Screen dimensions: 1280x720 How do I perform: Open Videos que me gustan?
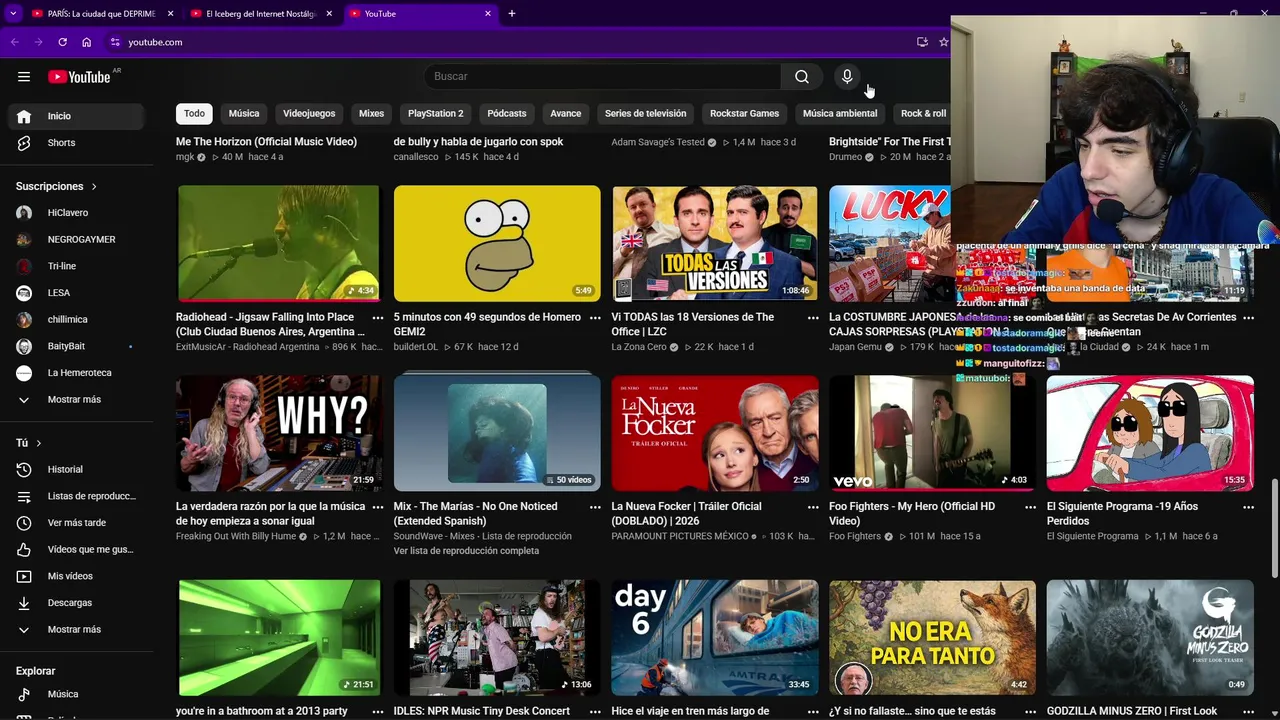coord(77,550)
